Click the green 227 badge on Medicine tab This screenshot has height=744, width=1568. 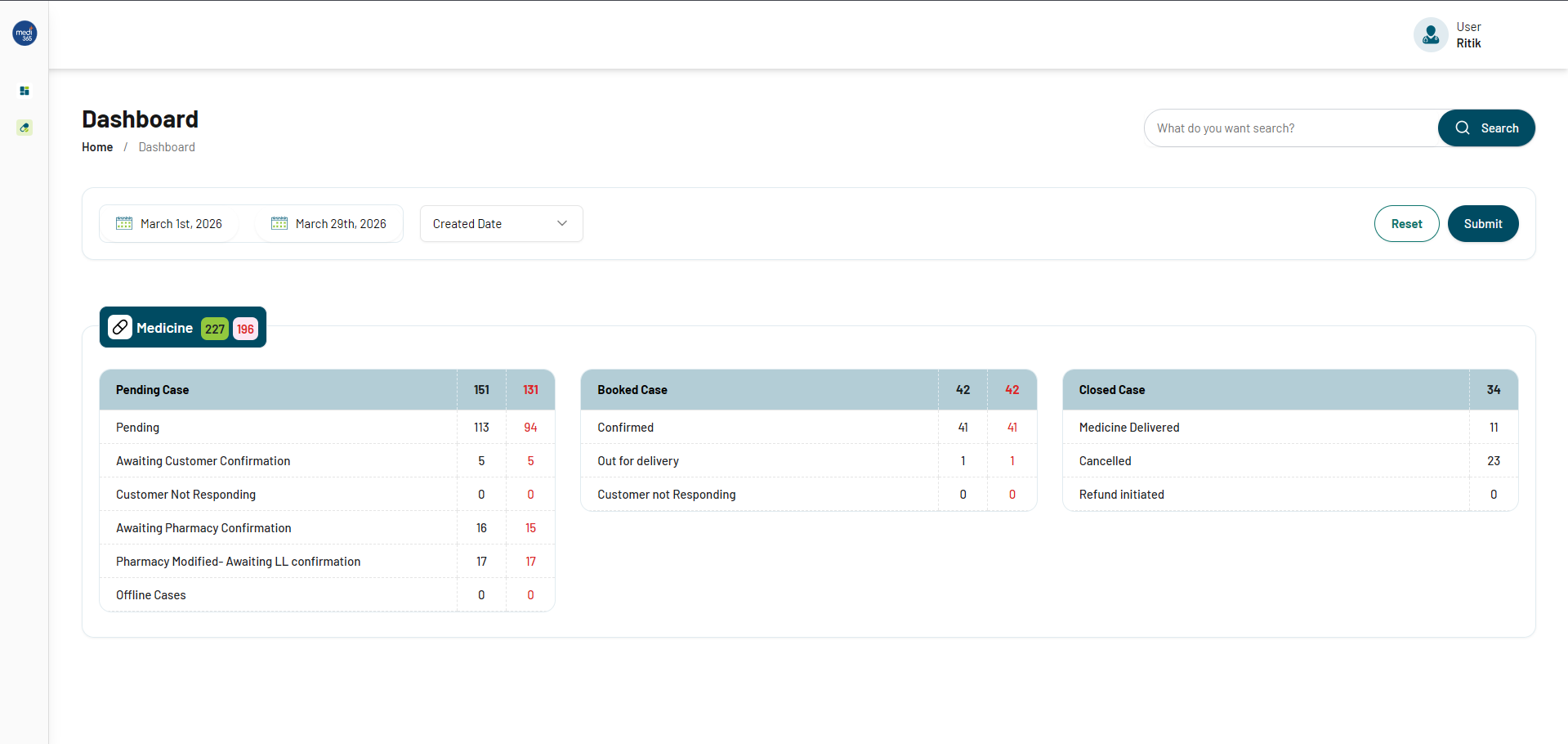[215, 329]
